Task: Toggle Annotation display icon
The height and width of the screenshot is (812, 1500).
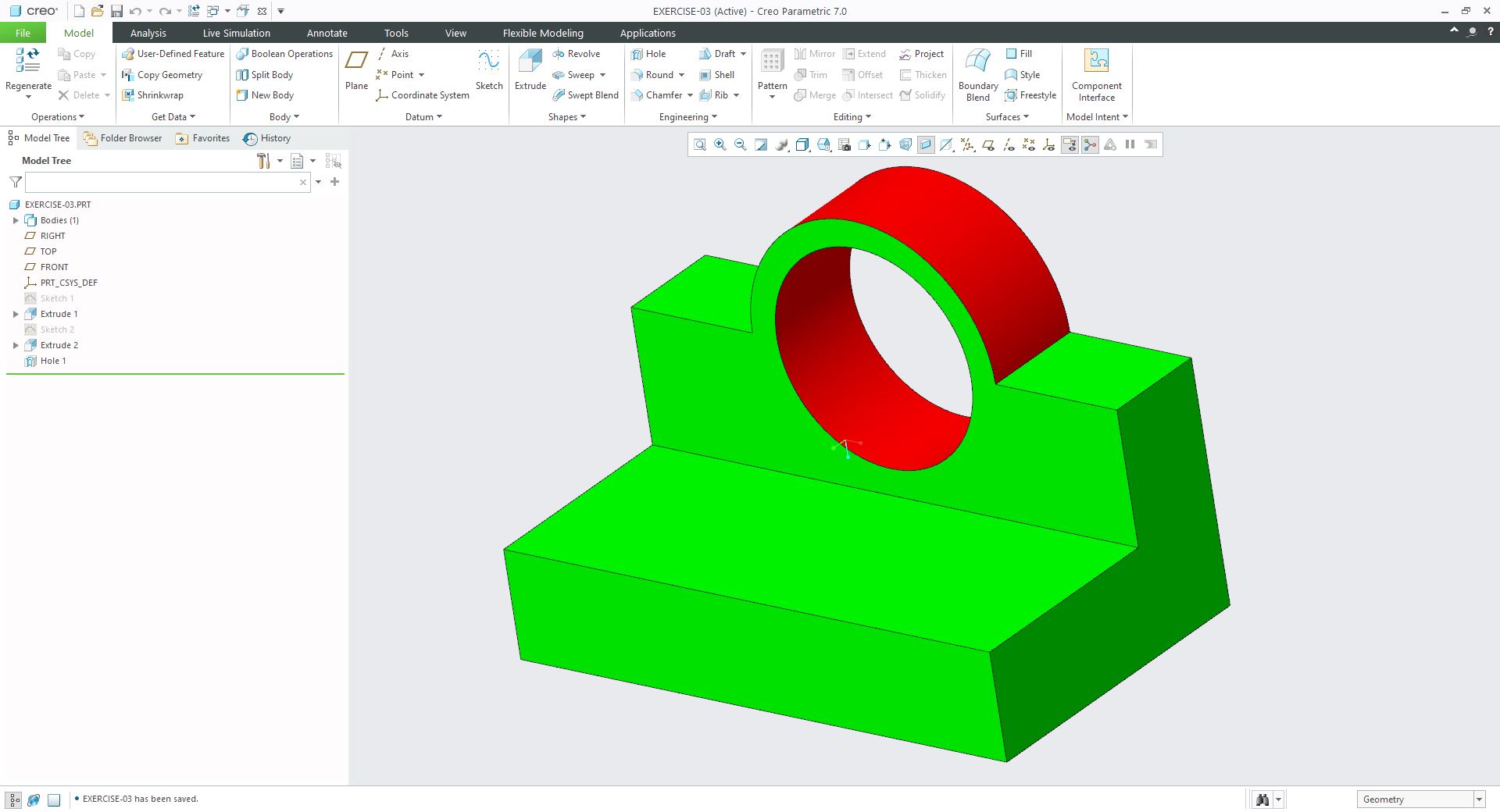Action: coord(1070,144)
